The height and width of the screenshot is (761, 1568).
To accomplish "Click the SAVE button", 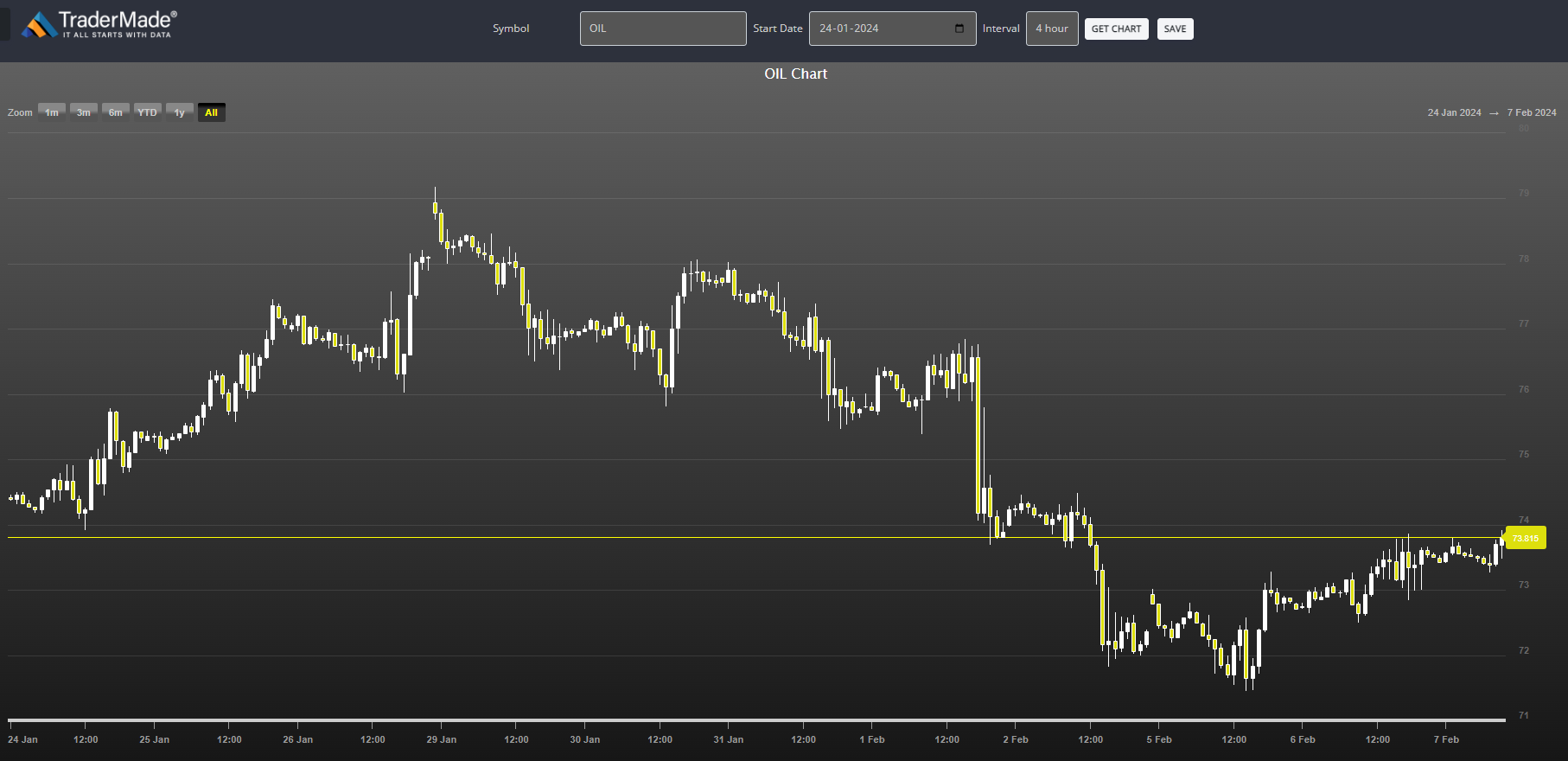I will tap(1175, 29).
